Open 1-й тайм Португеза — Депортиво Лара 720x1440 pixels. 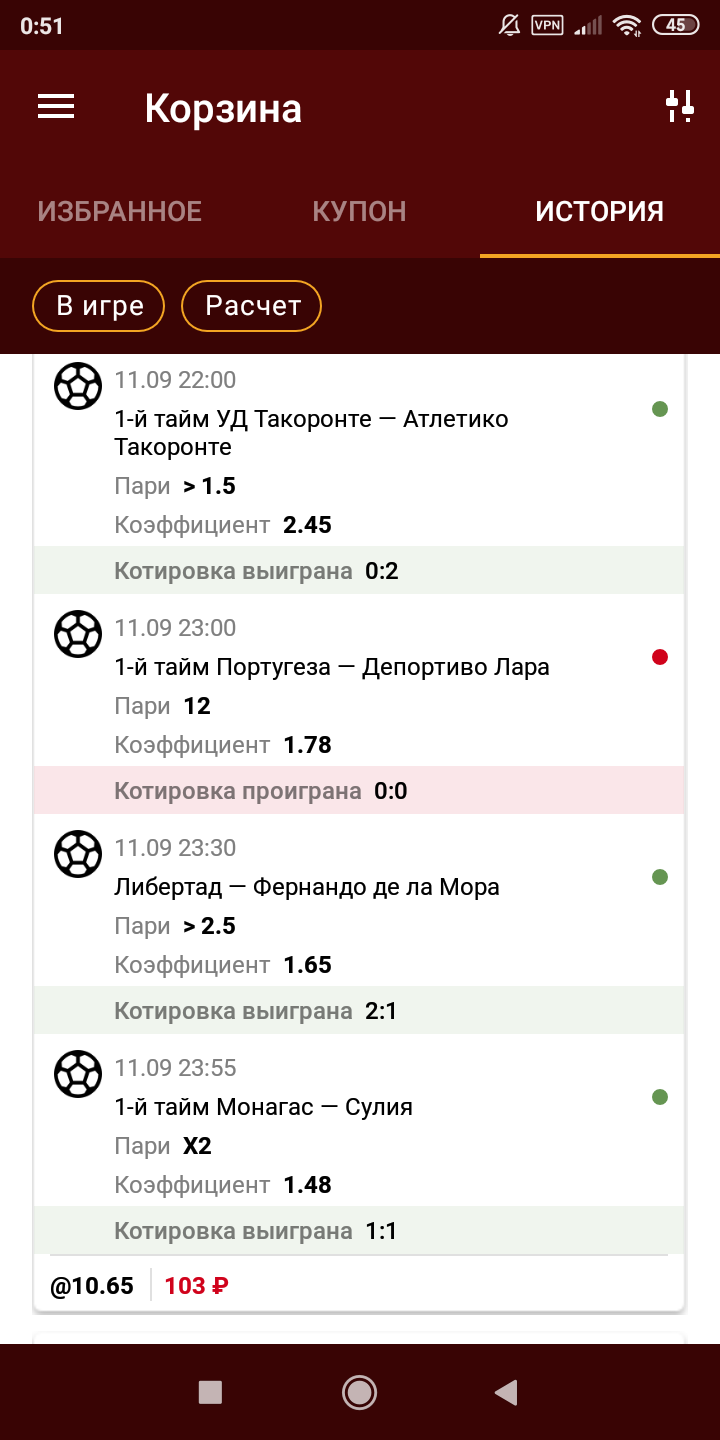[332, 667]
